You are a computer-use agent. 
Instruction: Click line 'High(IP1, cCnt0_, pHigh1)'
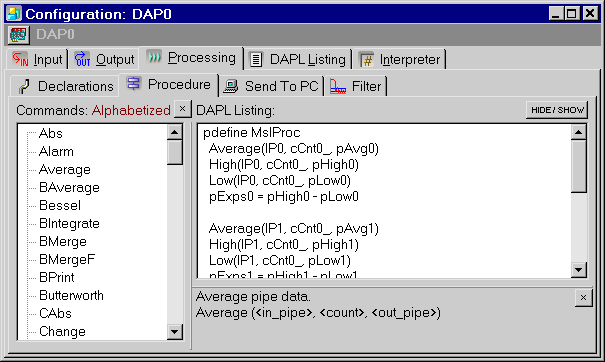(284, 245)
